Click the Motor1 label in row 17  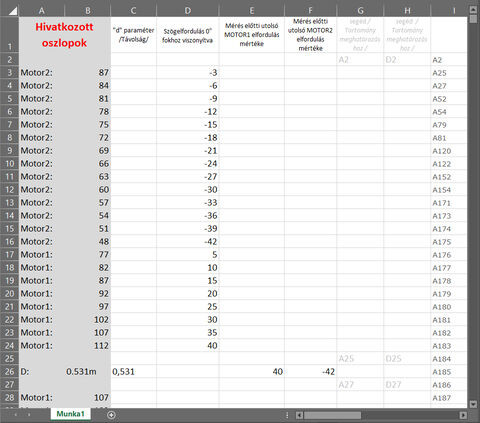click(42, 255)
